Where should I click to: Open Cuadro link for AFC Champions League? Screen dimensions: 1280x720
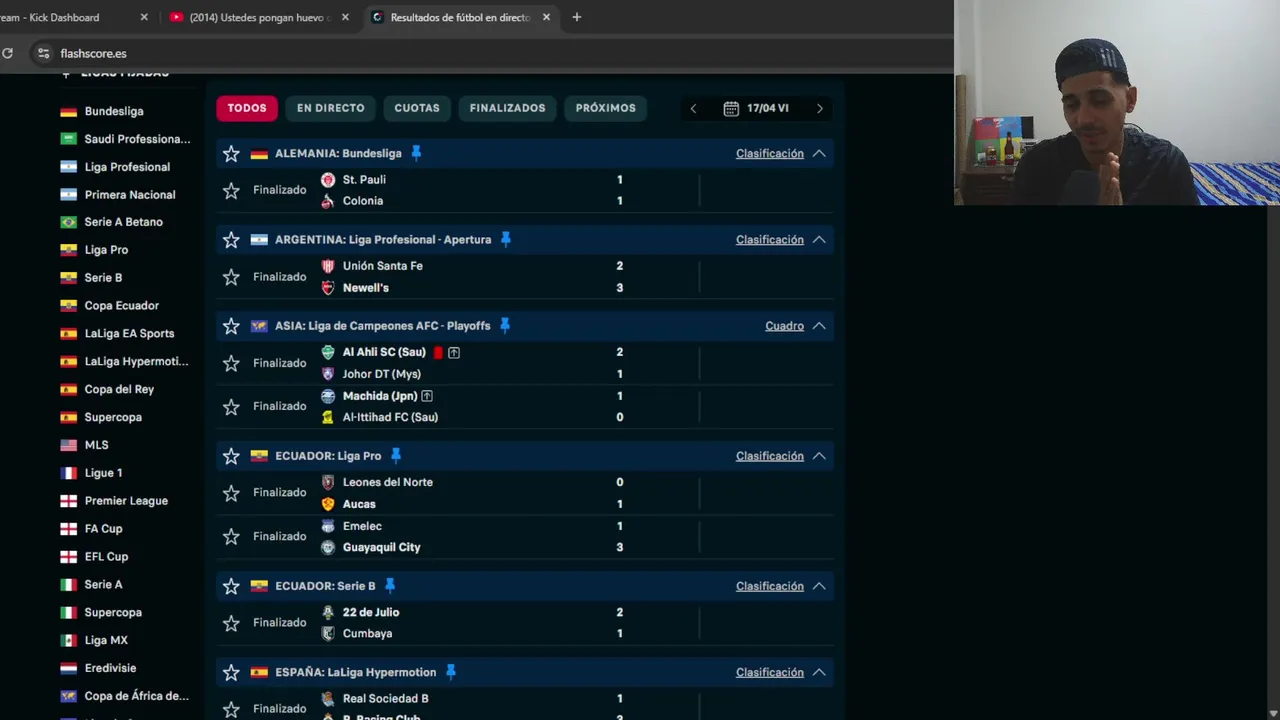[x=785, y=326]
